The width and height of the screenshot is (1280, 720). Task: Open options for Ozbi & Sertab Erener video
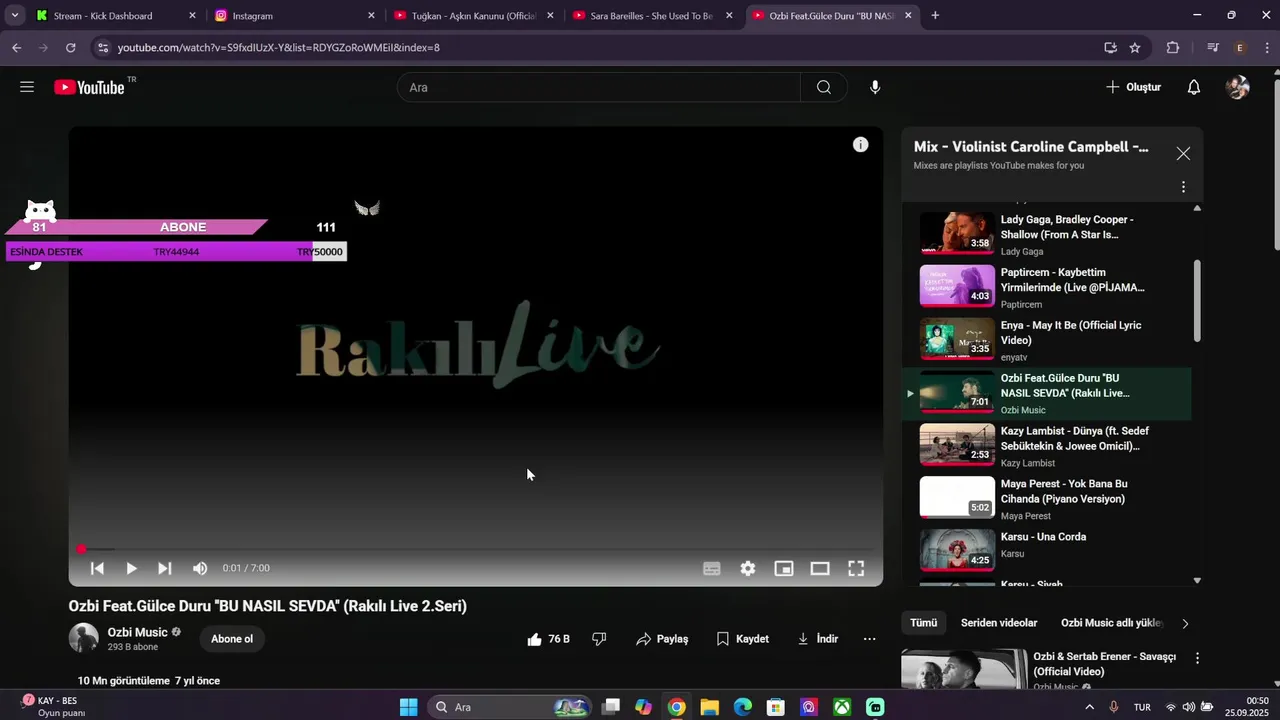(1197, 659)
